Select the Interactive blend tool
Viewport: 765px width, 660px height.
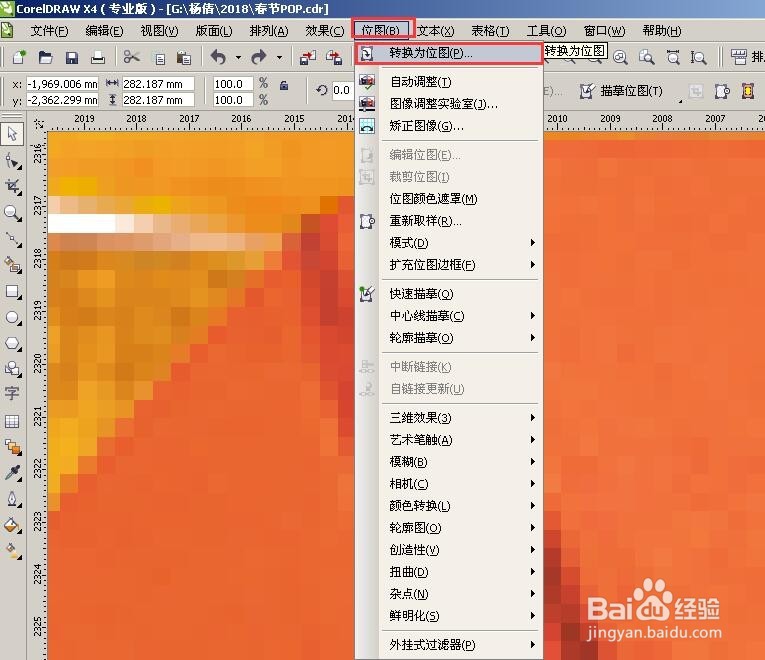click(x=12, y=447)
